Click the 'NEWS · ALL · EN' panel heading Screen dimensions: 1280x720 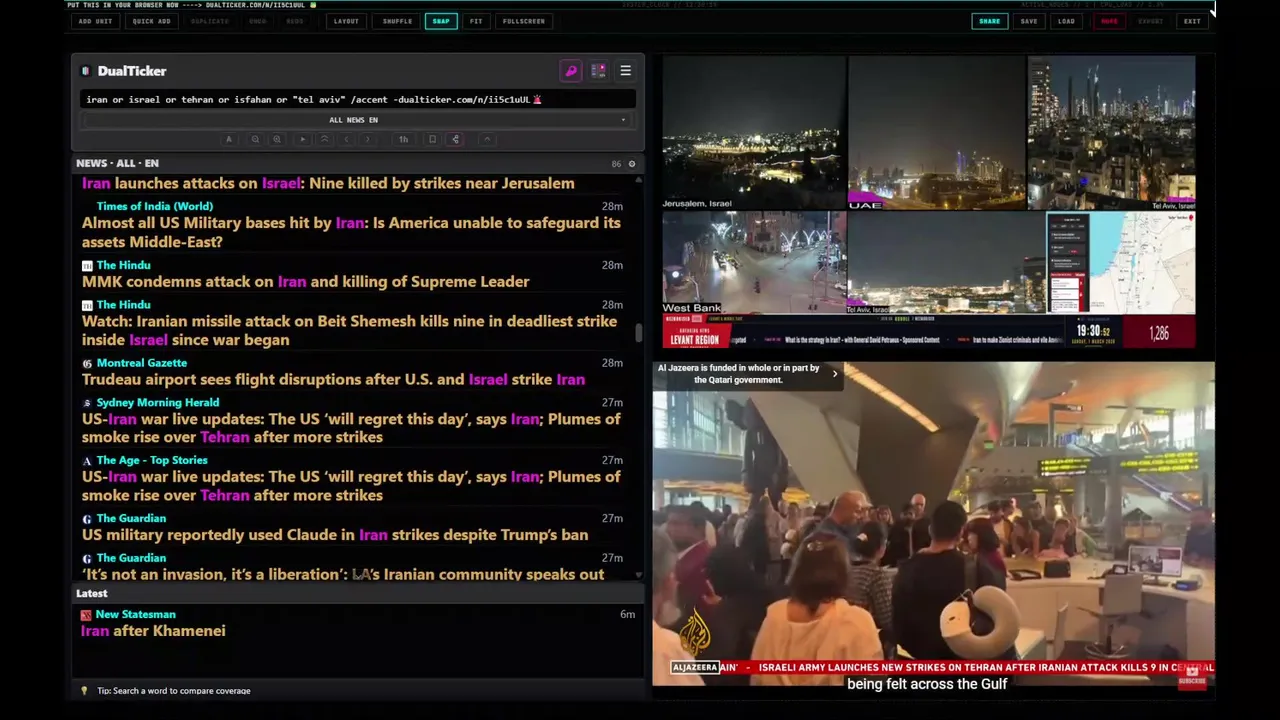117,164
